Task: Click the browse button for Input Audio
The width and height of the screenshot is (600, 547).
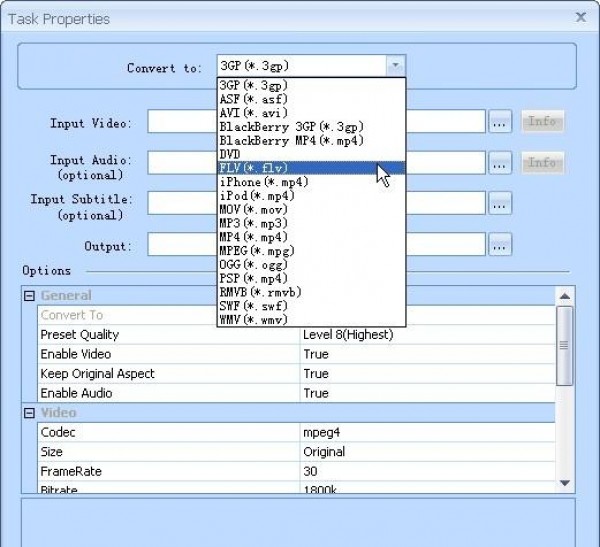Action: tap(500, 162)
